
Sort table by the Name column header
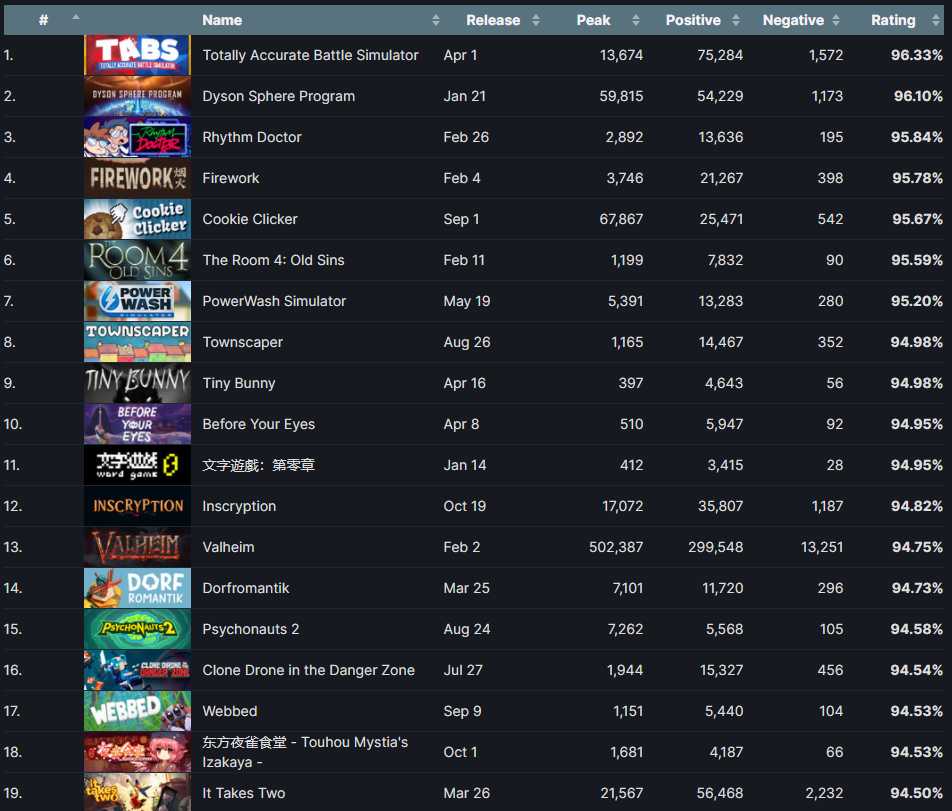222,20
